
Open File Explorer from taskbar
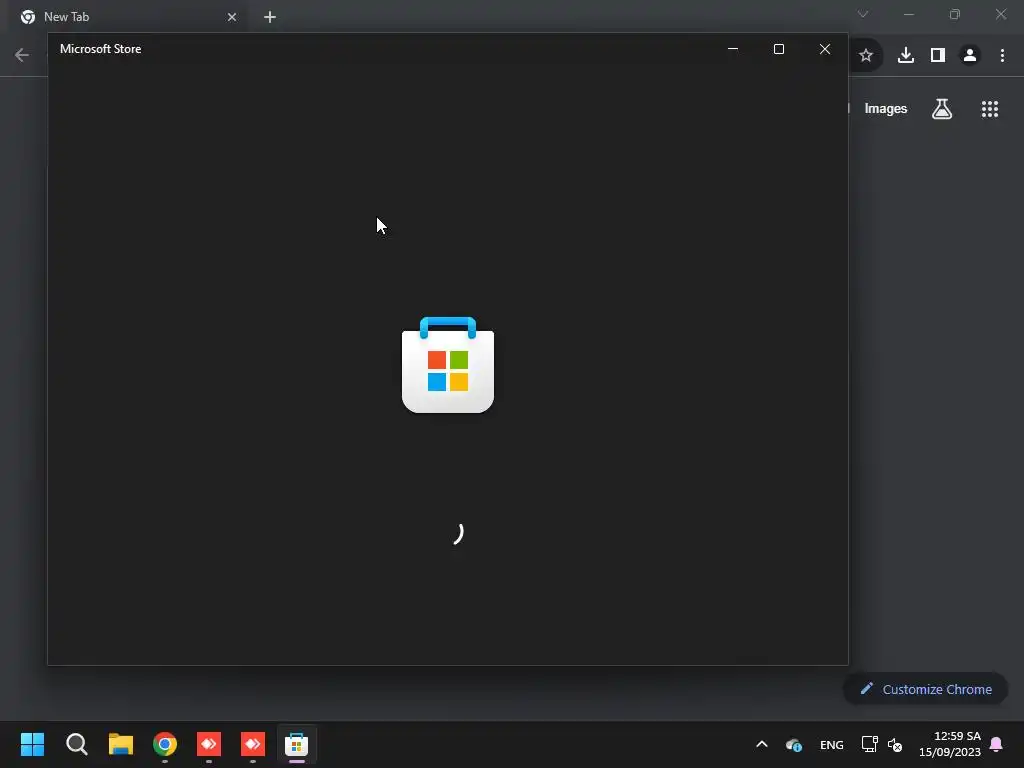[x=121, y=744]
